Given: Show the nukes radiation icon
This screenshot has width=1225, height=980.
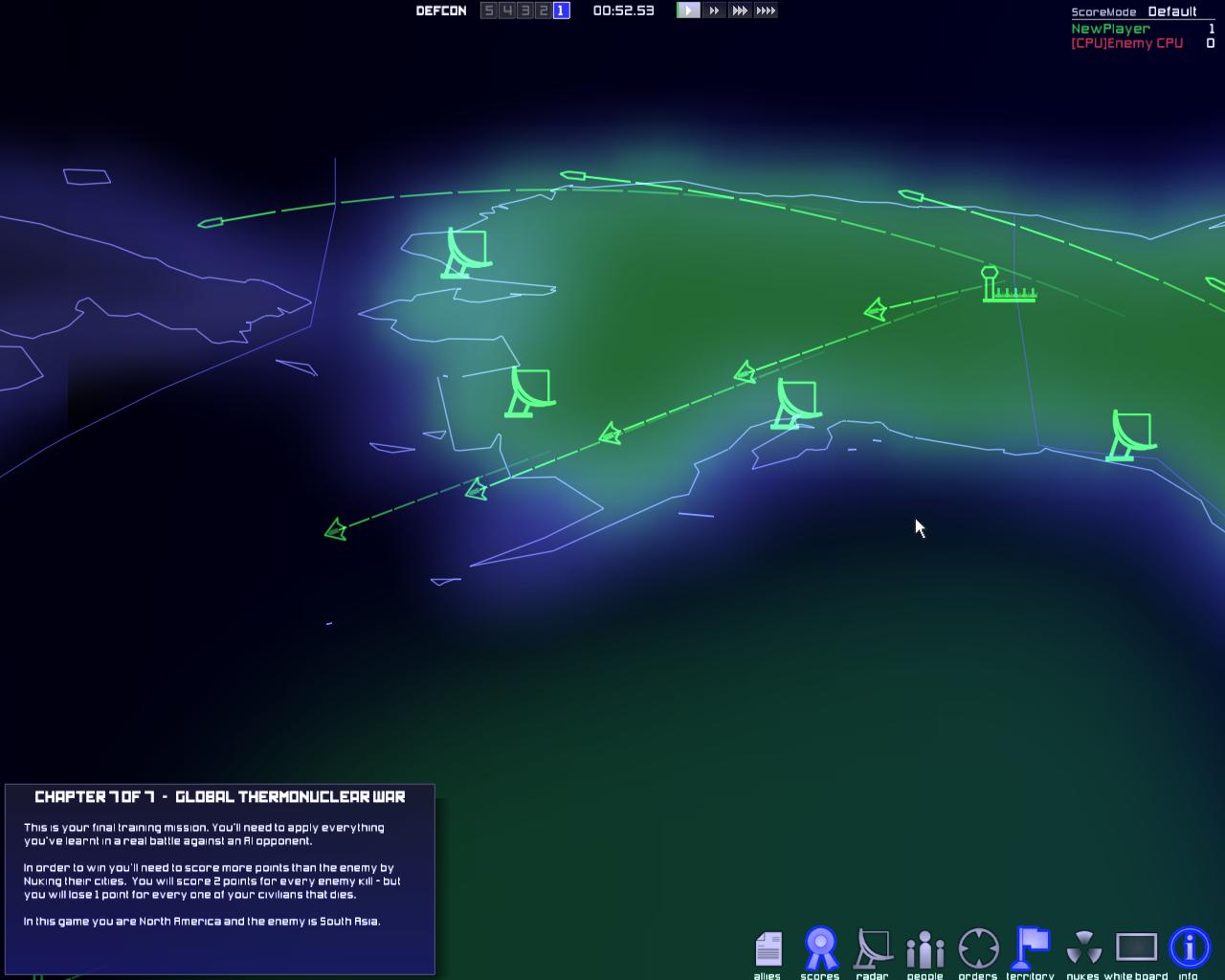Looking at the screenshot, I should (x=1083, y=948).
